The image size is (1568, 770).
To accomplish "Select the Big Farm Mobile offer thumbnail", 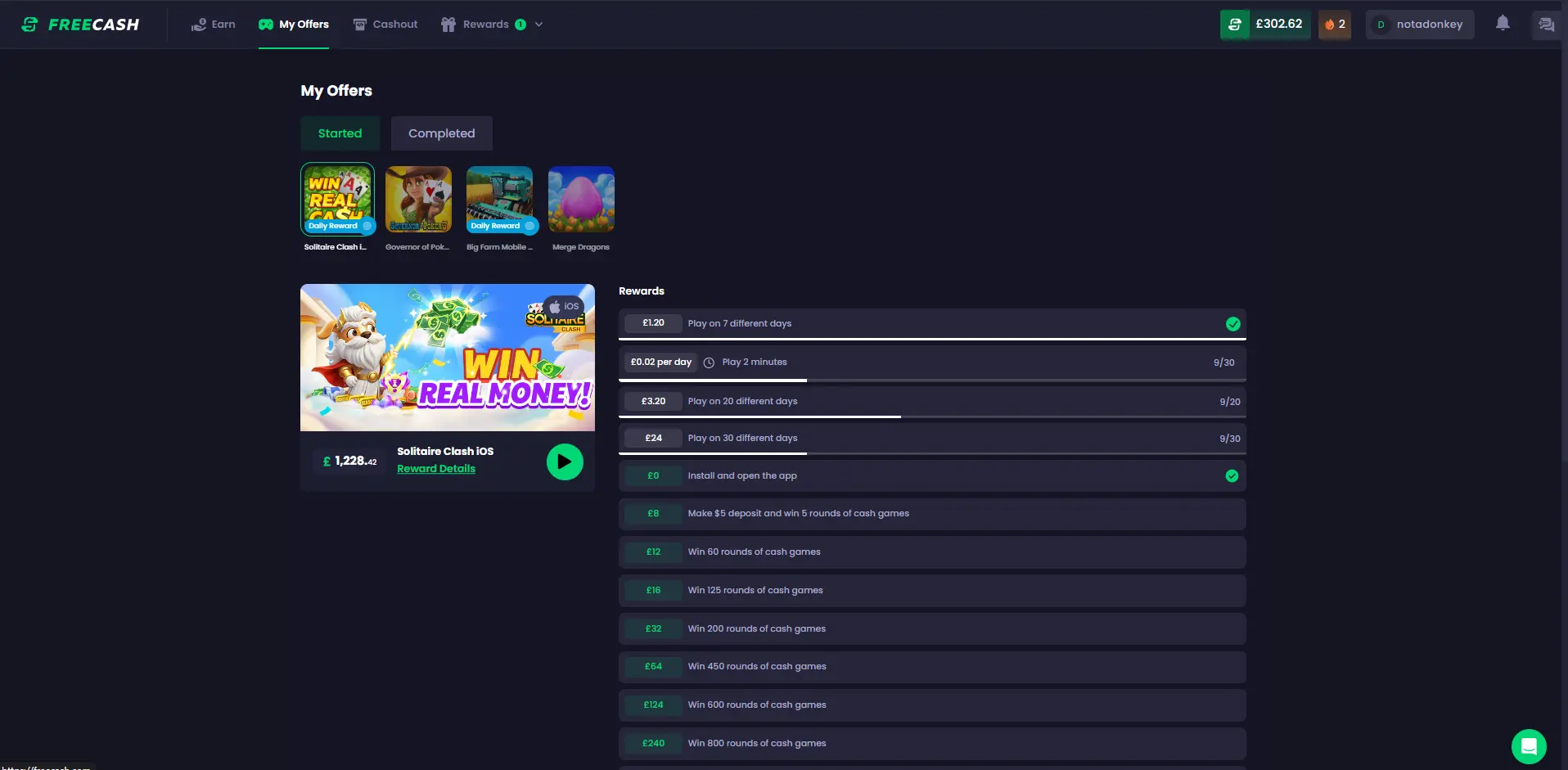I will click(x=499, y=199).
